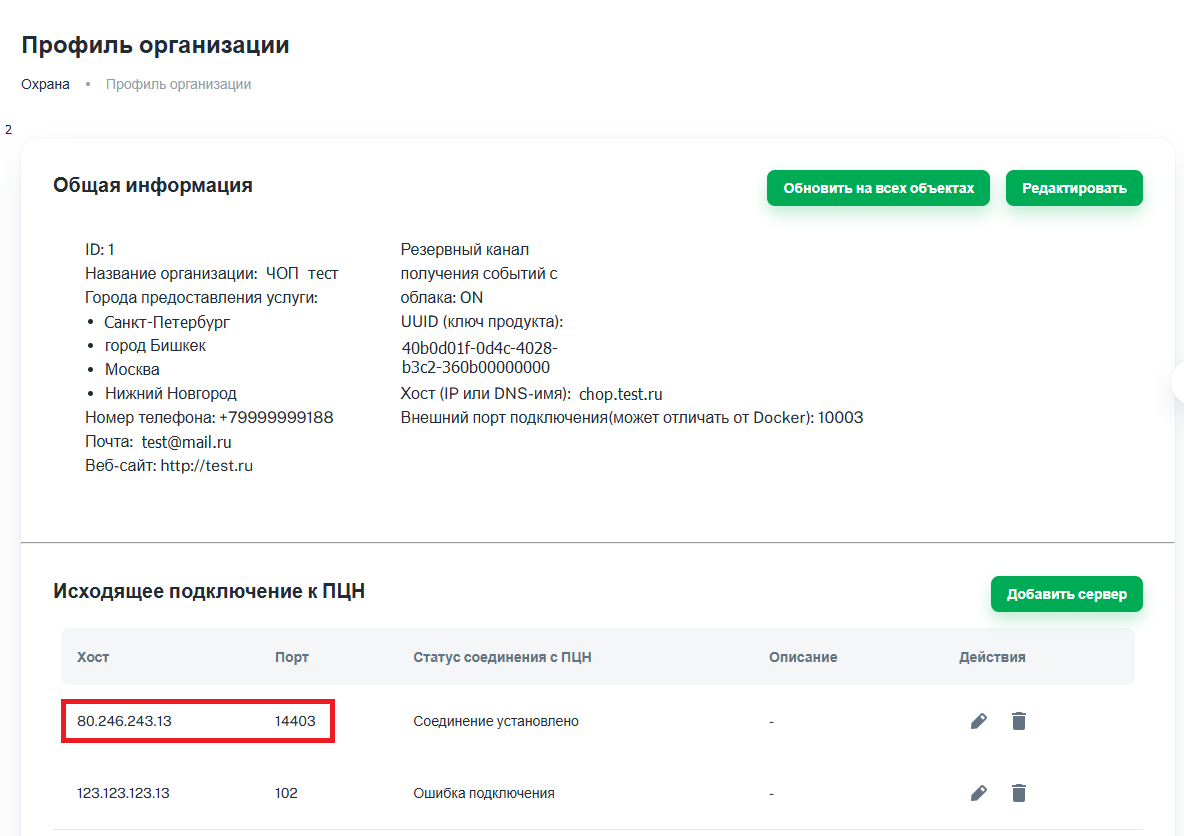Click the 'Описание' column header
Screen dimensions: 1184x836
point(803,657)
